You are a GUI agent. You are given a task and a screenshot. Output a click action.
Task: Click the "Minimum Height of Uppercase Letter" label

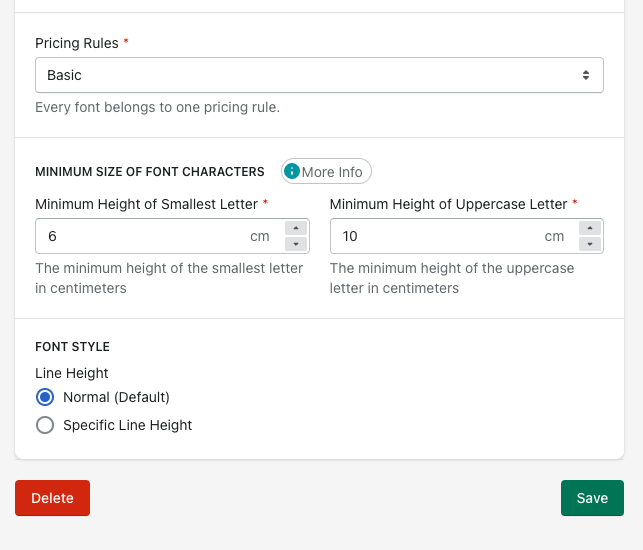pyautogui.click(x=448, y=204)
